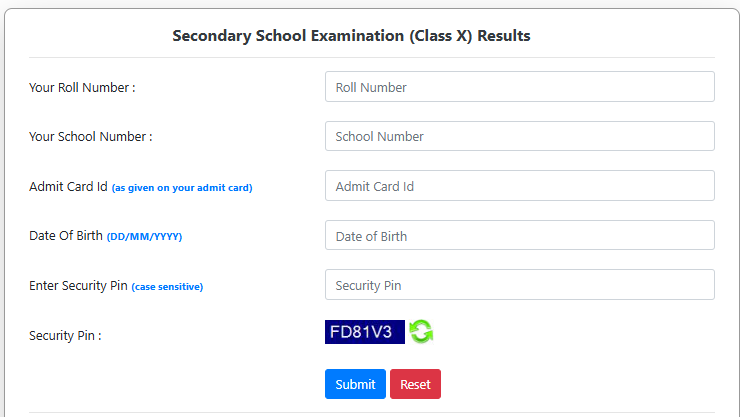Click the DD/MM/YYYY format hint
The width and height of the screenshot is (740, 417).
[145, 237]
